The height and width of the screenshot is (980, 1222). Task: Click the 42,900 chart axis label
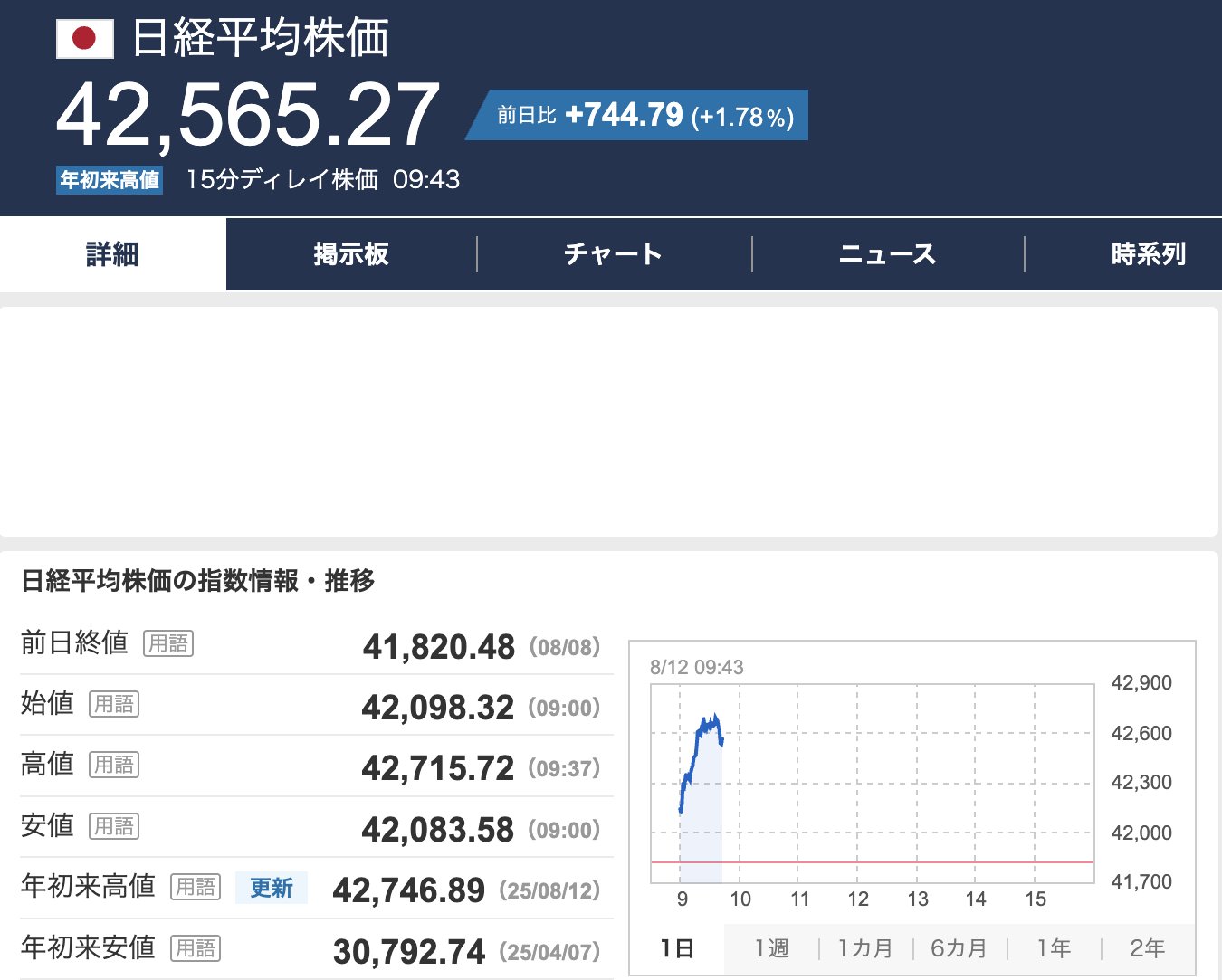1141,683
